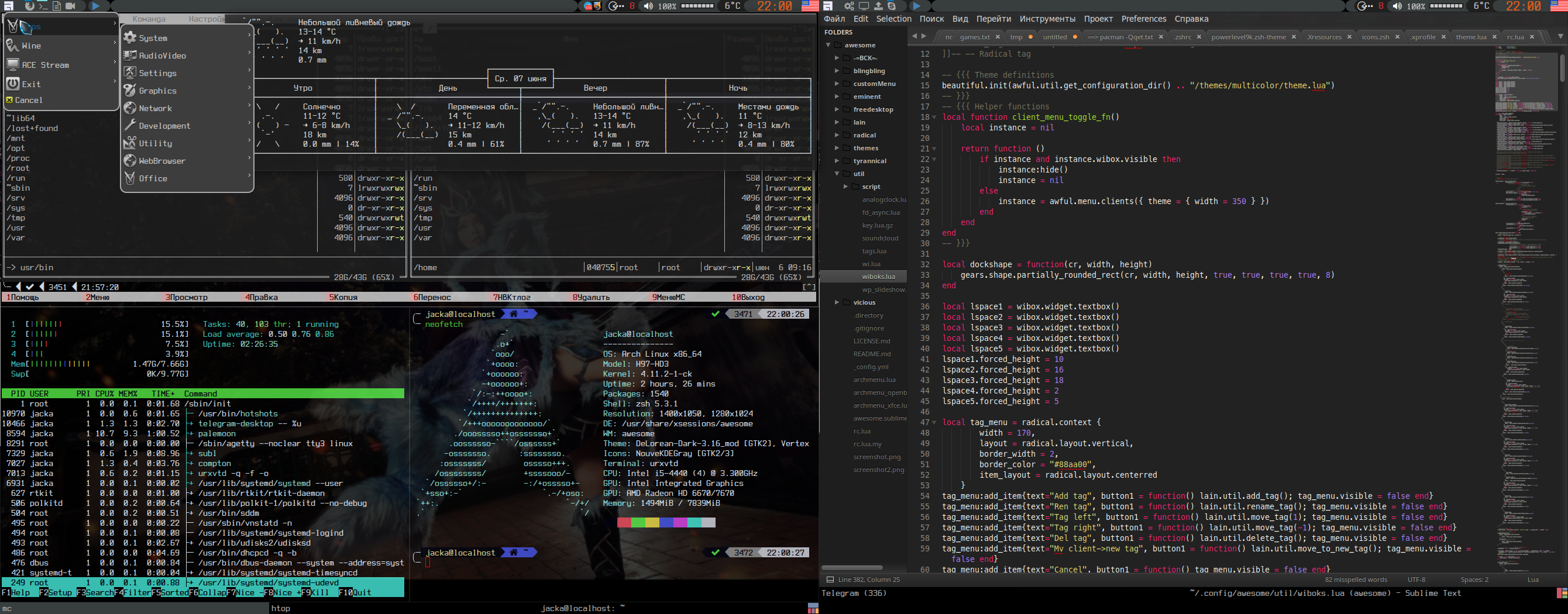Click Cancel in the main menu
The width and height of the screenshot is (1568, 614).
(61, 100)
